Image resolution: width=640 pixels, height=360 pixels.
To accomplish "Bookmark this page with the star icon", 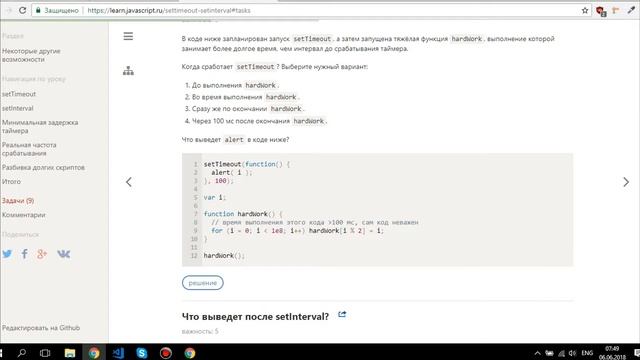I will tap(585, 10).
